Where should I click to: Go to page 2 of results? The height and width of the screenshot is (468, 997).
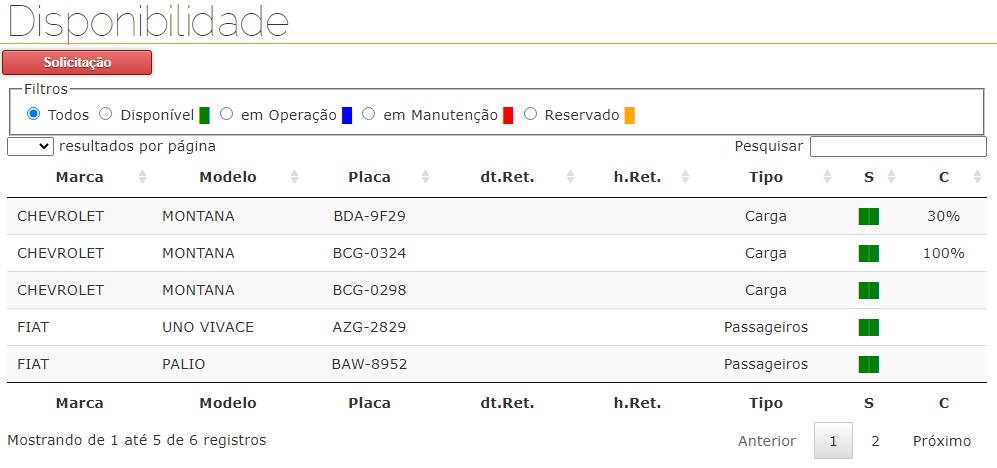[x=874, y=441]
